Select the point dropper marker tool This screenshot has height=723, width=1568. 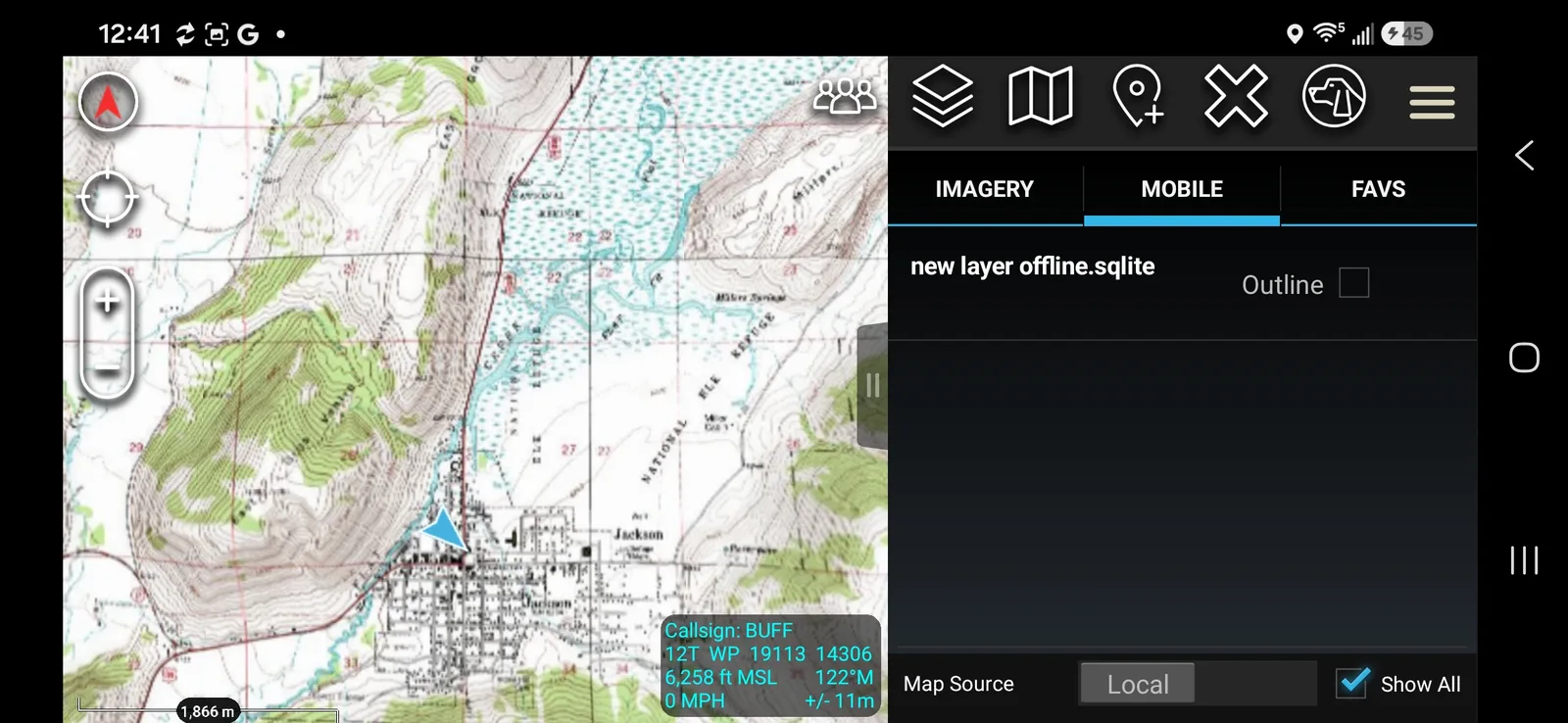point(1138,96)
